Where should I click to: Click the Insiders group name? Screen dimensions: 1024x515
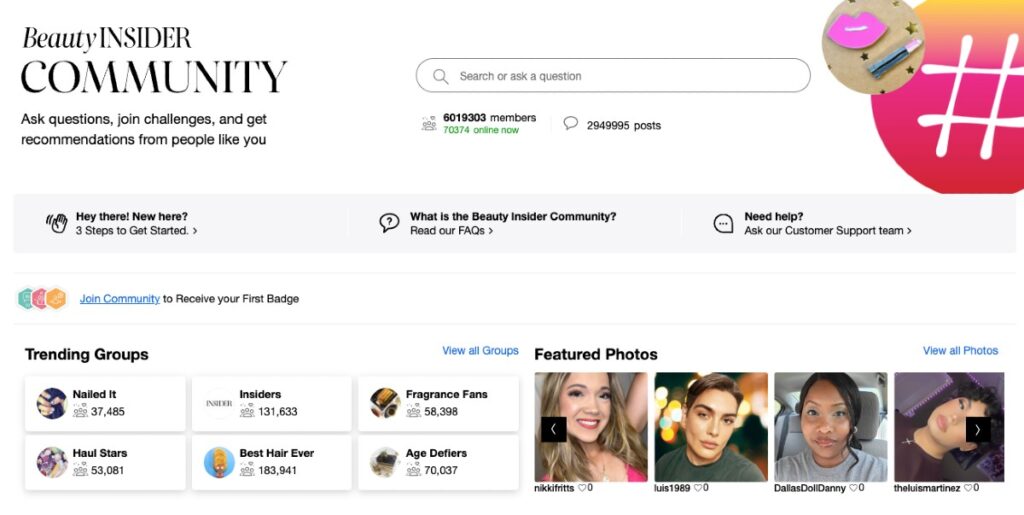(260, 394)
